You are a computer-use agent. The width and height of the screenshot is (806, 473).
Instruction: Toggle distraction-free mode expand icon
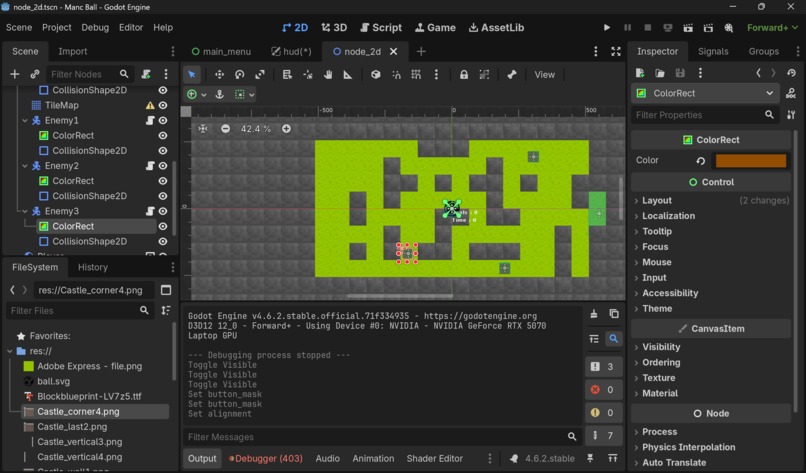(616, 51)
